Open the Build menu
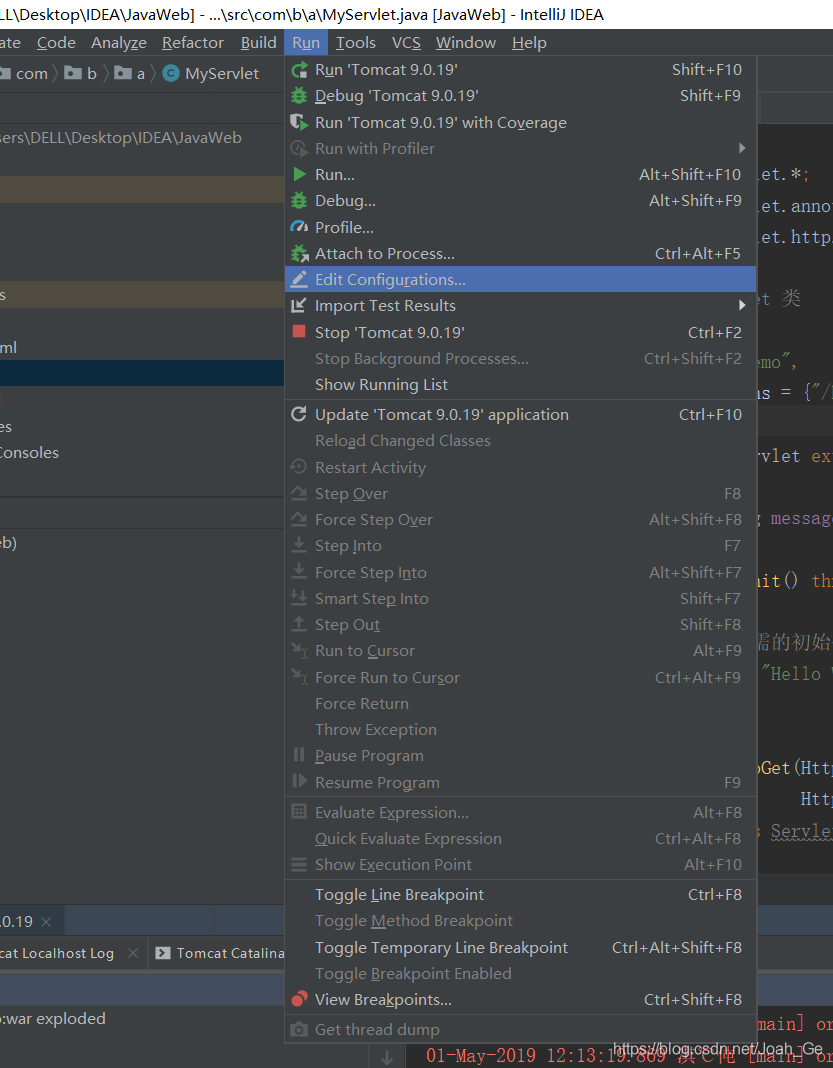 (x=259, y=43)
